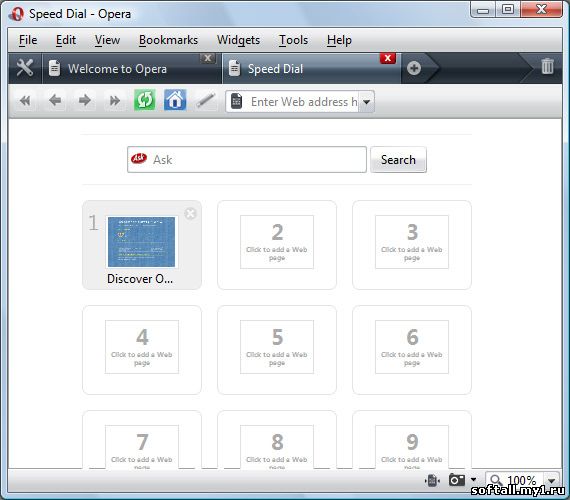This screenshot has width=570, height=500.
Task: Click the Ask search engine logo
Action: (139, 159)
